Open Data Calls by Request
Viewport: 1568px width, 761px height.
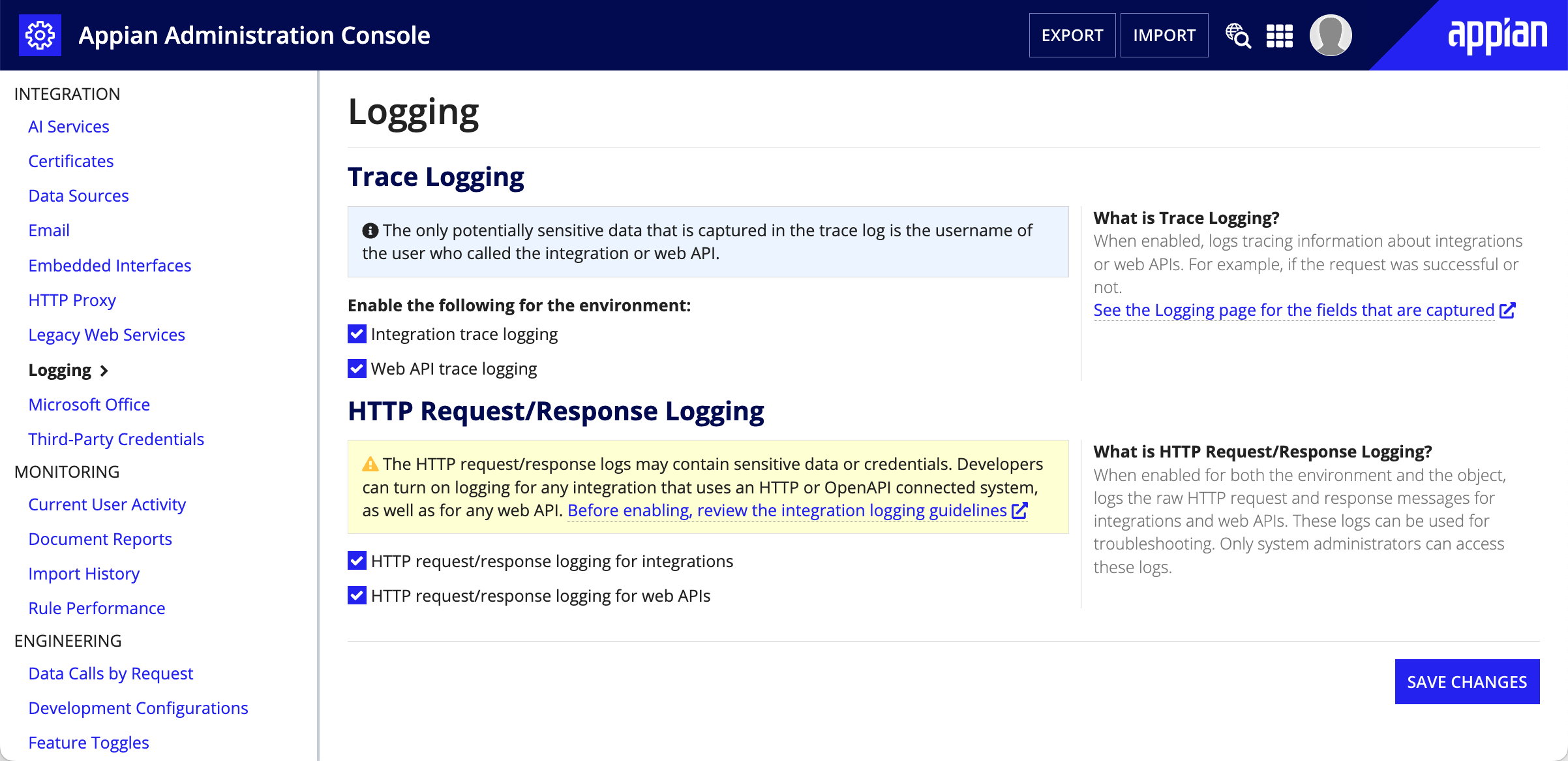(x=111, y=674)
